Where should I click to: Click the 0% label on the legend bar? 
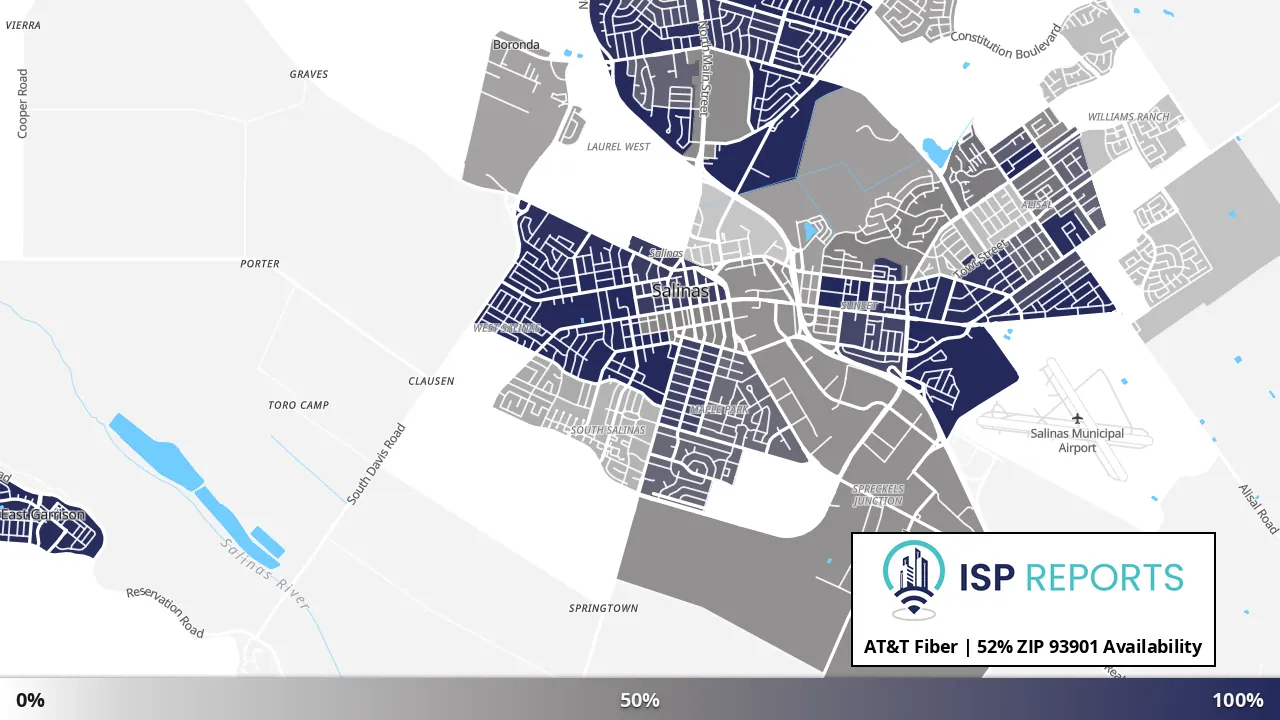pos(30,700)
